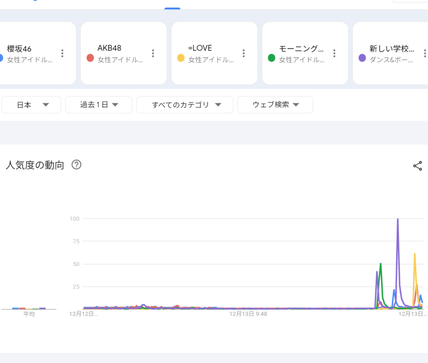This screenshot has height=363, width=428.
Task: Click the purple peak at 100 on chart
Action: [398, 219]
